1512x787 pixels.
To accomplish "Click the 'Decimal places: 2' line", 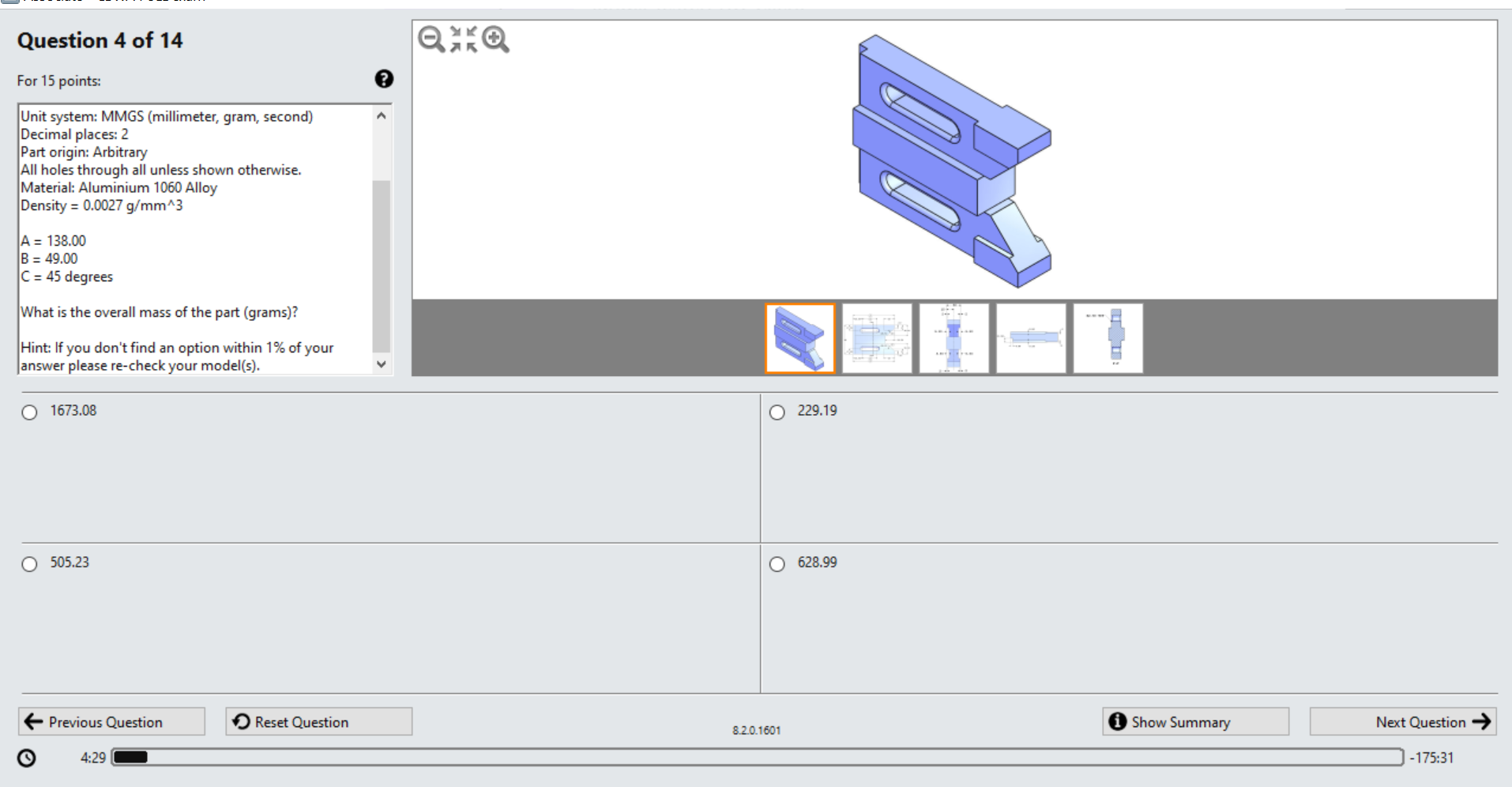I will (75, 134).
